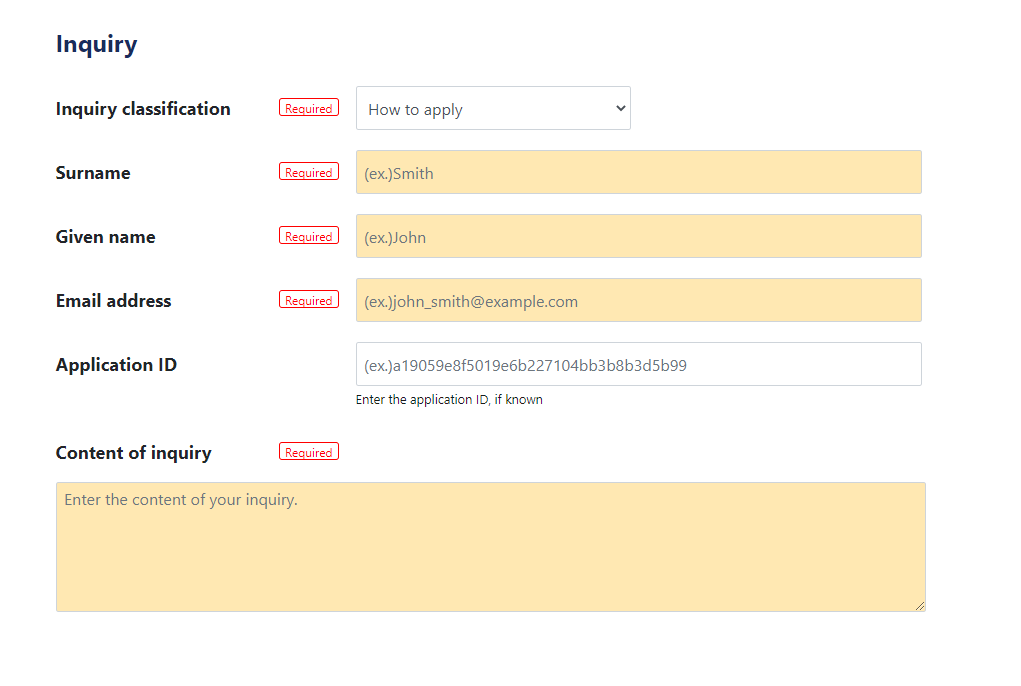Click the Required badge beside Given name

(x=308, y=235)
